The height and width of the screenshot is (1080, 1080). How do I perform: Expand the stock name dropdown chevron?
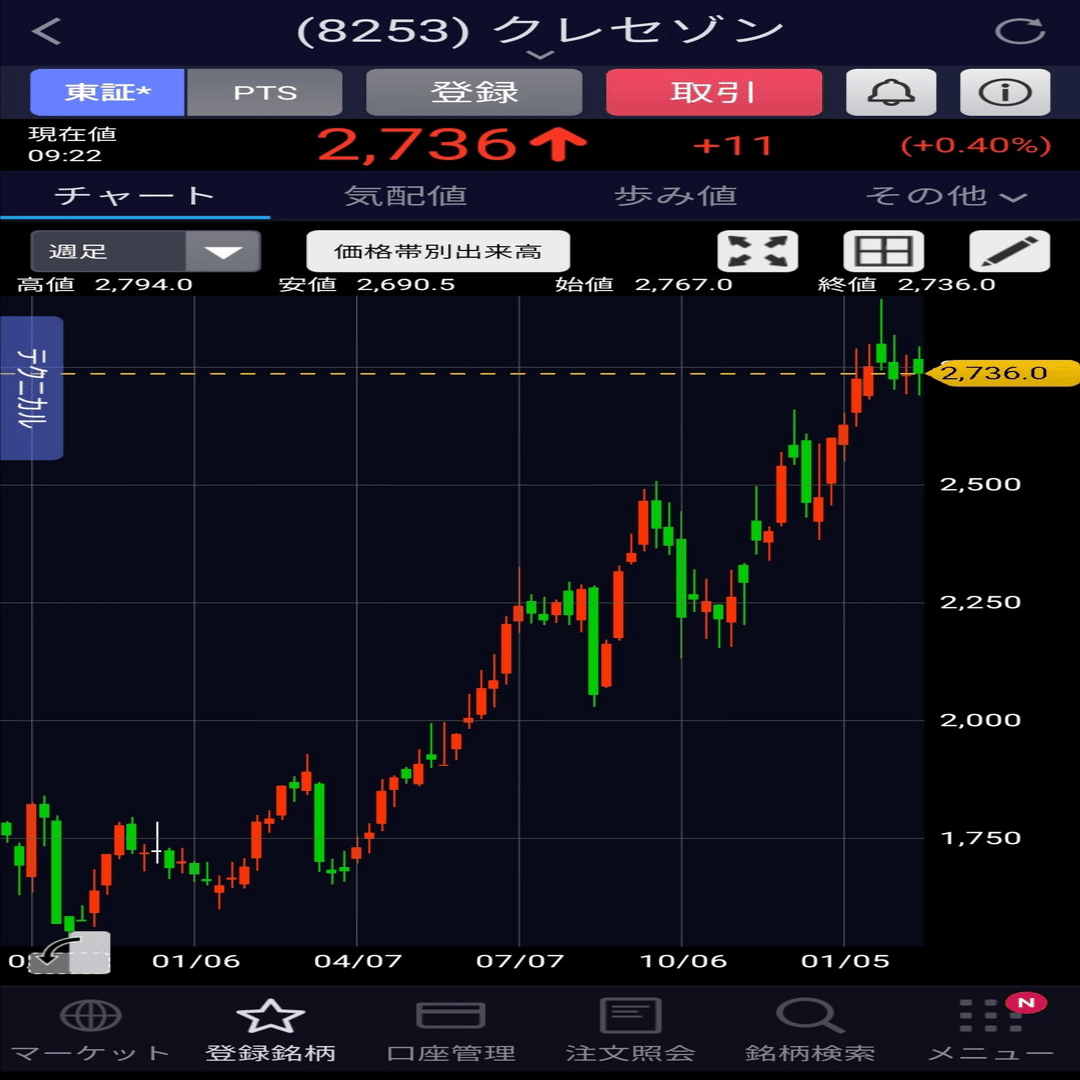(540, 55)
